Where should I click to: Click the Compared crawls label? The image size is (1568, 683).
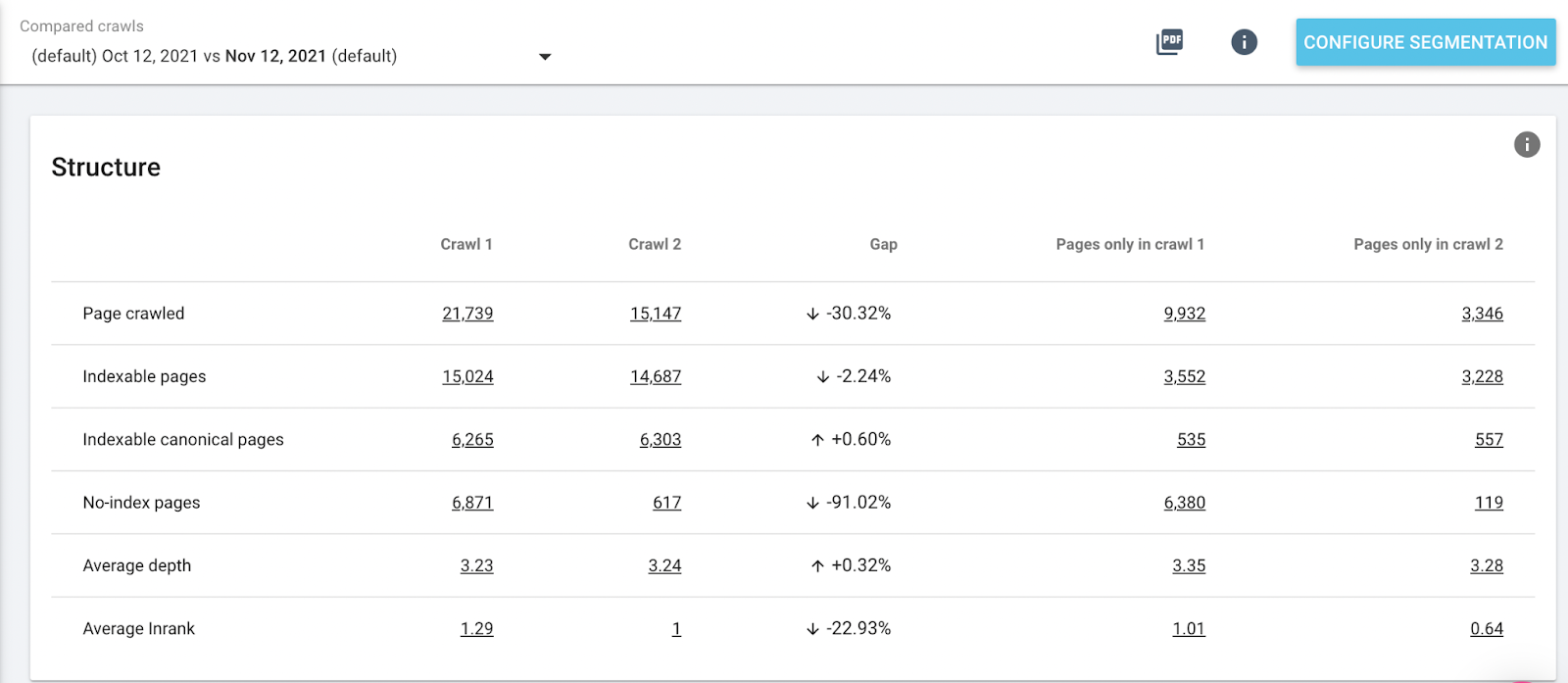[x=81, y=26]
